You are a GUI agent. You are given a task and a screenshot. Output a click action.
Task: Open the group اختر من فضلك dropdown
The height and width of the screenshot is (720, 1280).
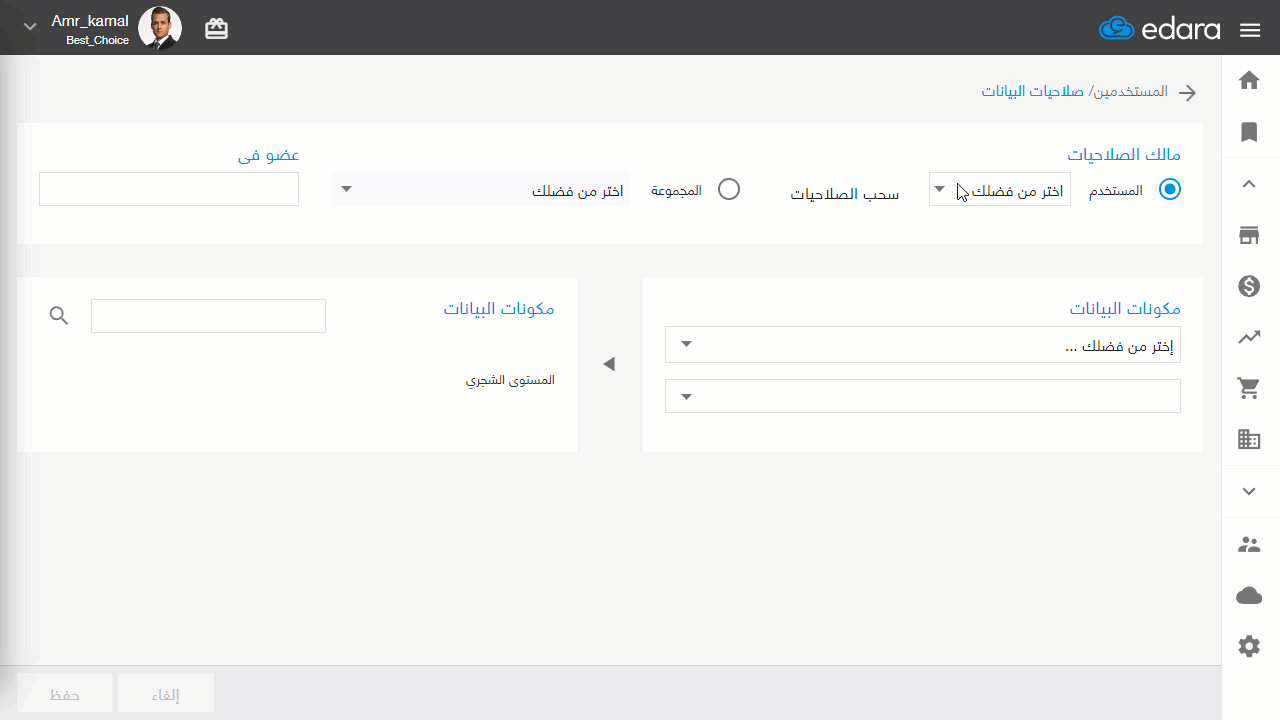(x=481, y=189)
